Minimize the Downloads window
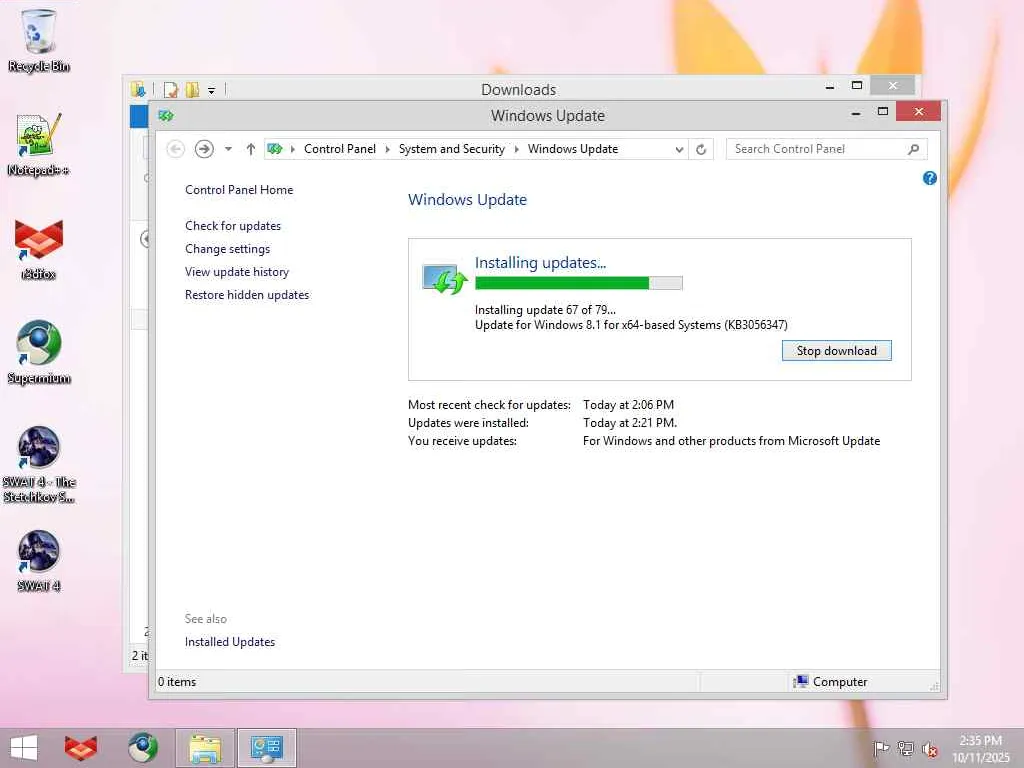Screen dimensions: 1024x768 (829, 86)
